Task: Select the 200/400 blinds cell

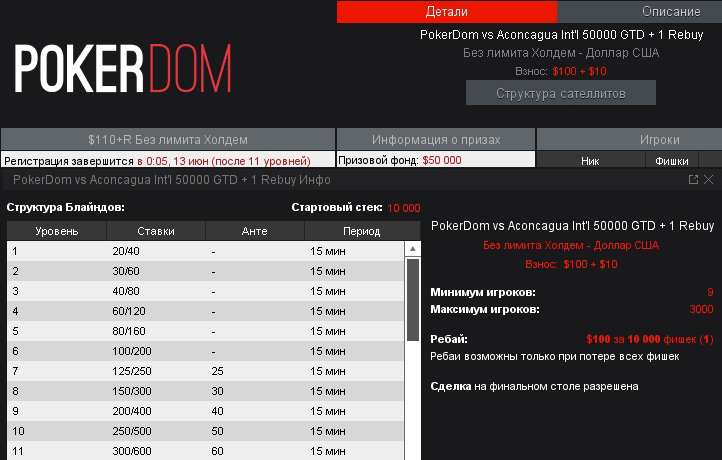Action: click(x=132, y=411)
